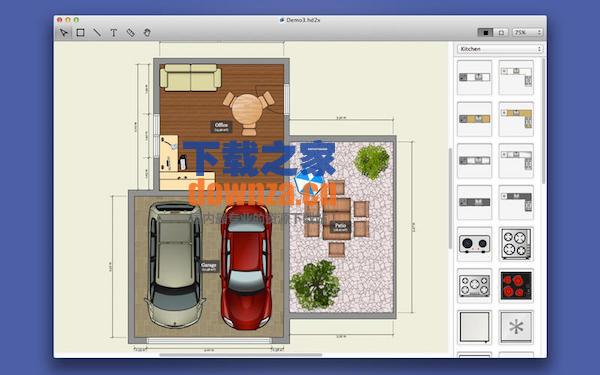The height and width of the screenshot is (375, 600).
Task: Switch to the hand pan tool
Action: point(147,33)
